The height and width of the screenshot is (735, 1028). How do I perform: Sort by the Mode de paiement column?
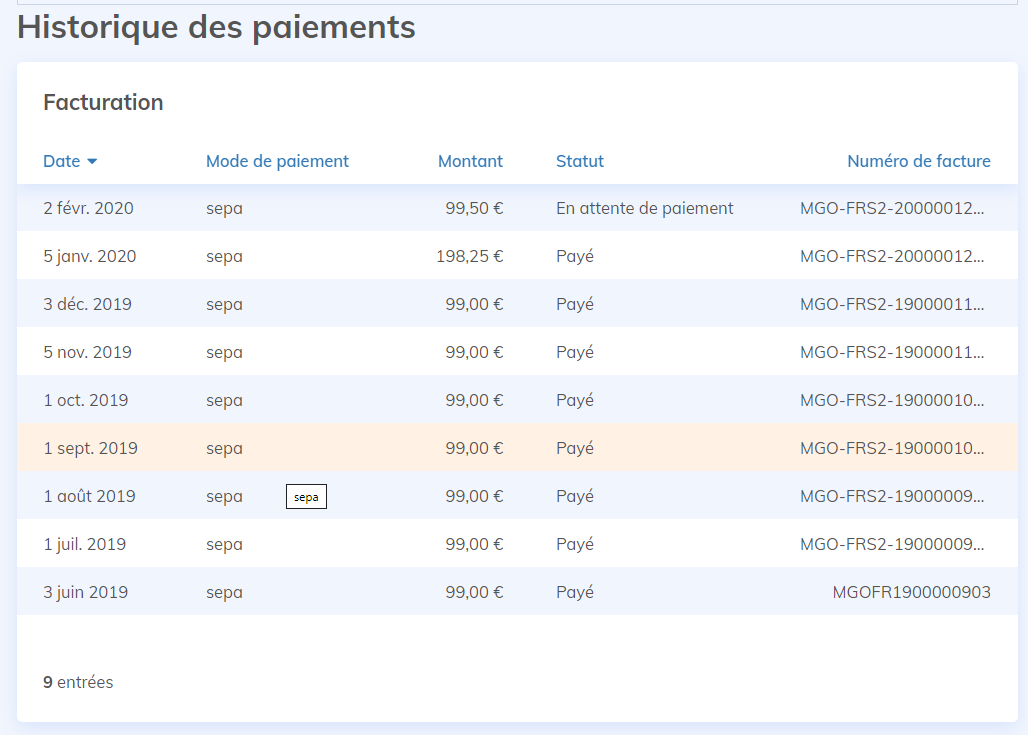pos(277,161)
